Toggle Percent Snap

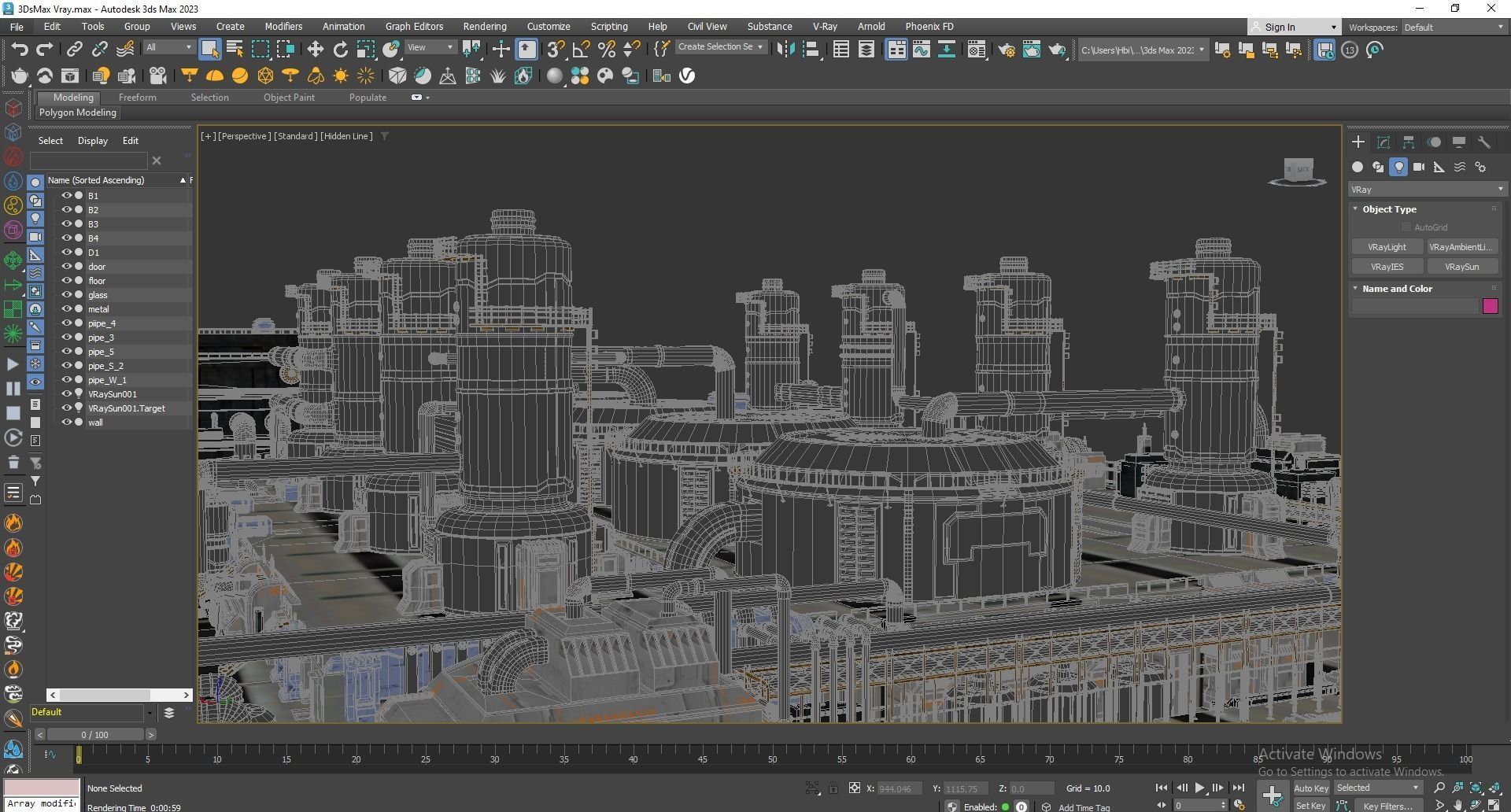(606, 50)
